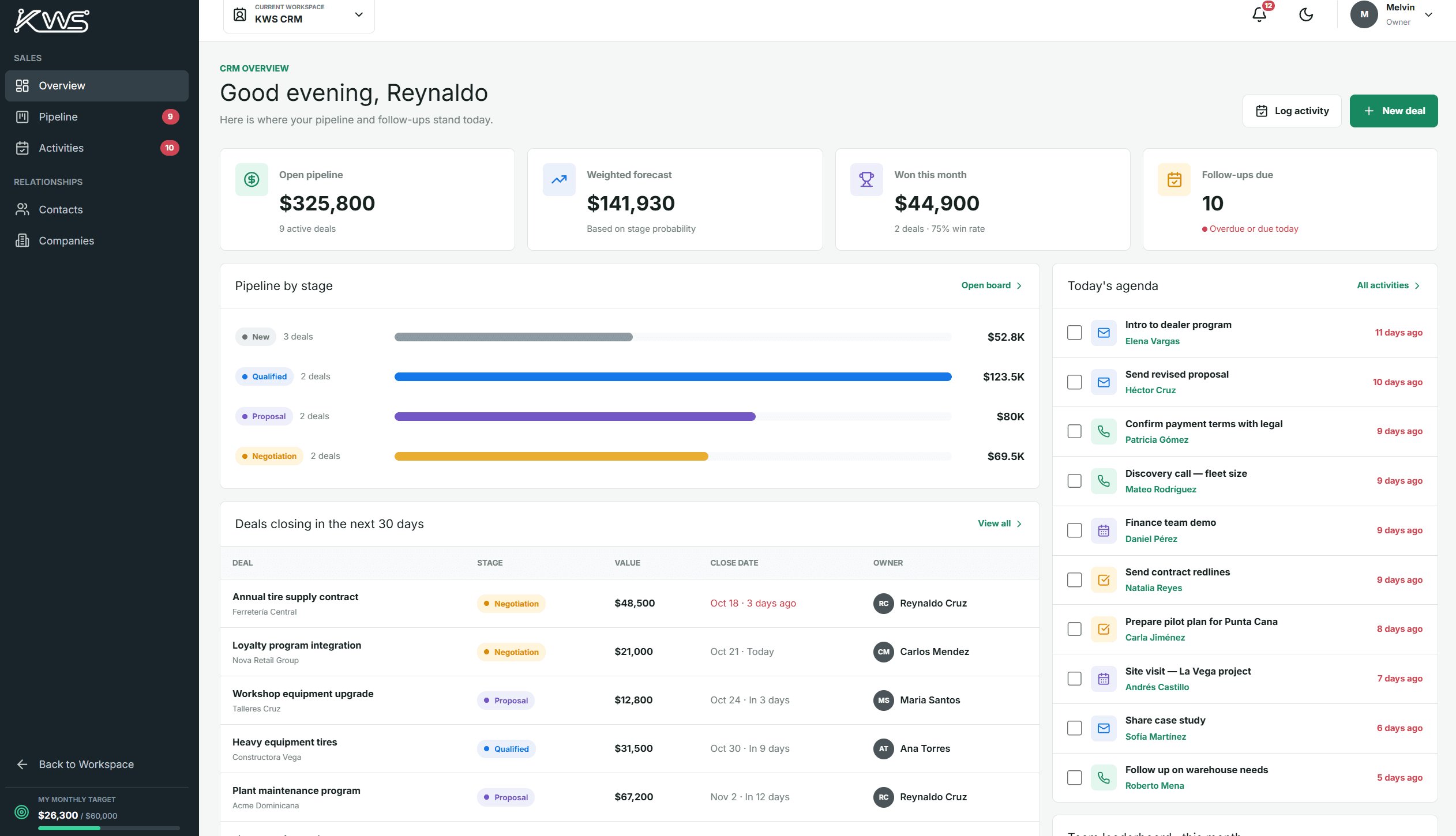The image size is (1456, 836).
Task: Click View all deals link
Action: pyautogui.click(x=1000, y=524)
